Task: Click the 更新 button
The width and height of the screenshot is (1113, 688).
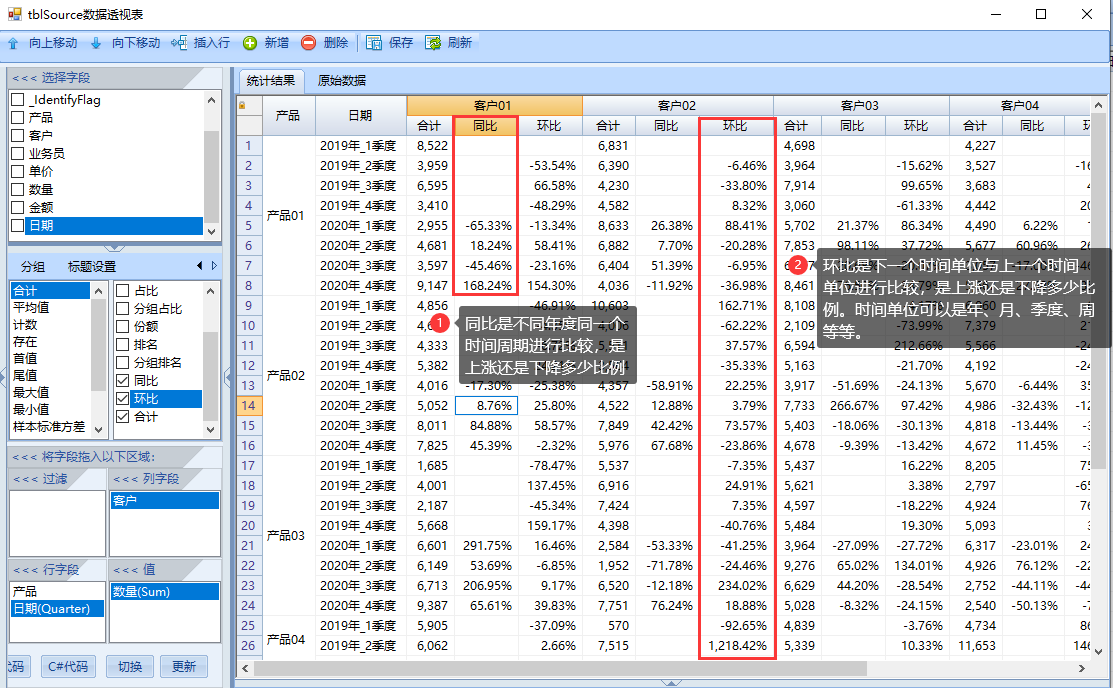Action: pos(184,667)
